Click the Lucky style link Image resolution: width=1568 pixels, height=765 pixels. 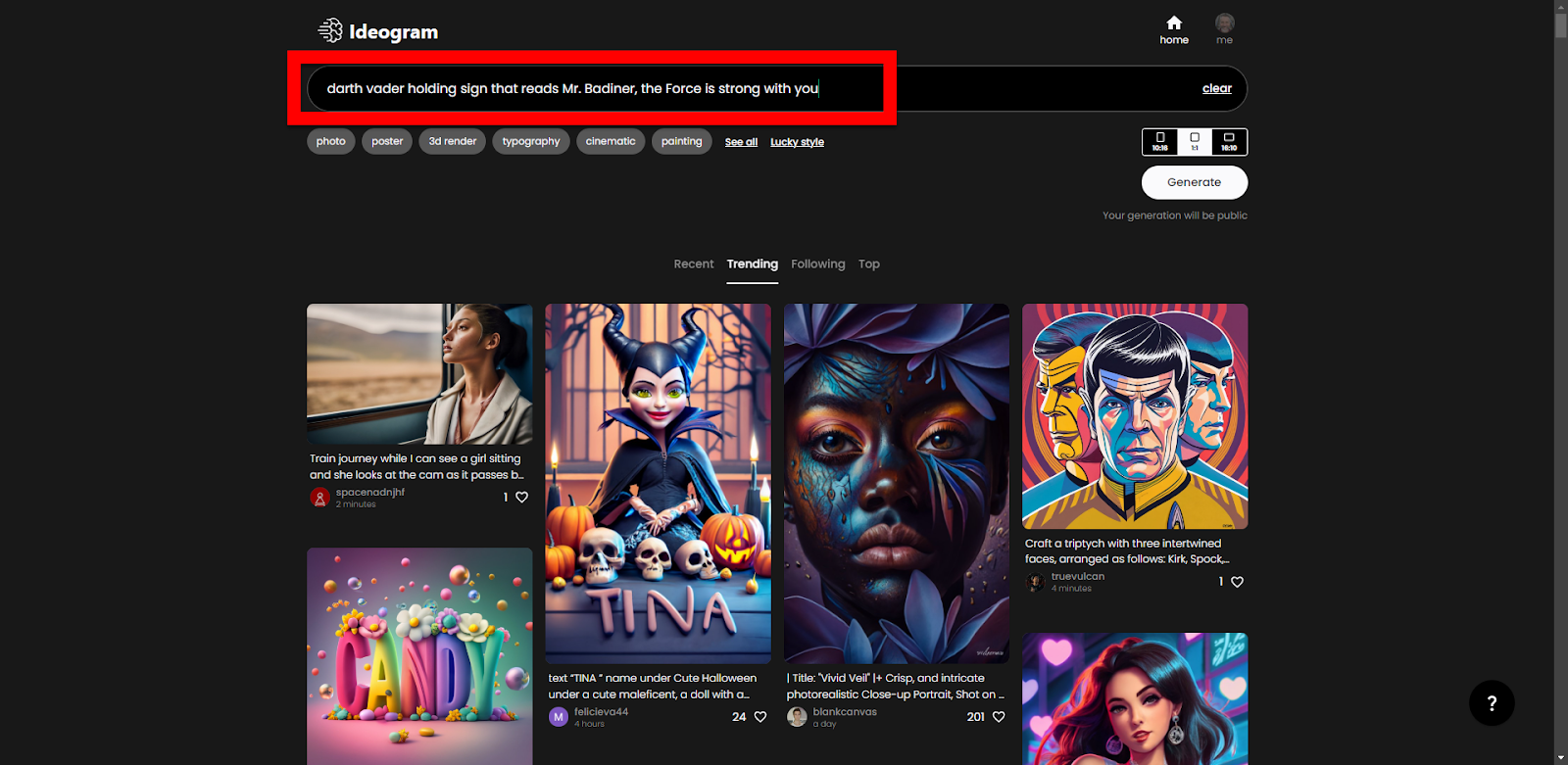(797, 142)
